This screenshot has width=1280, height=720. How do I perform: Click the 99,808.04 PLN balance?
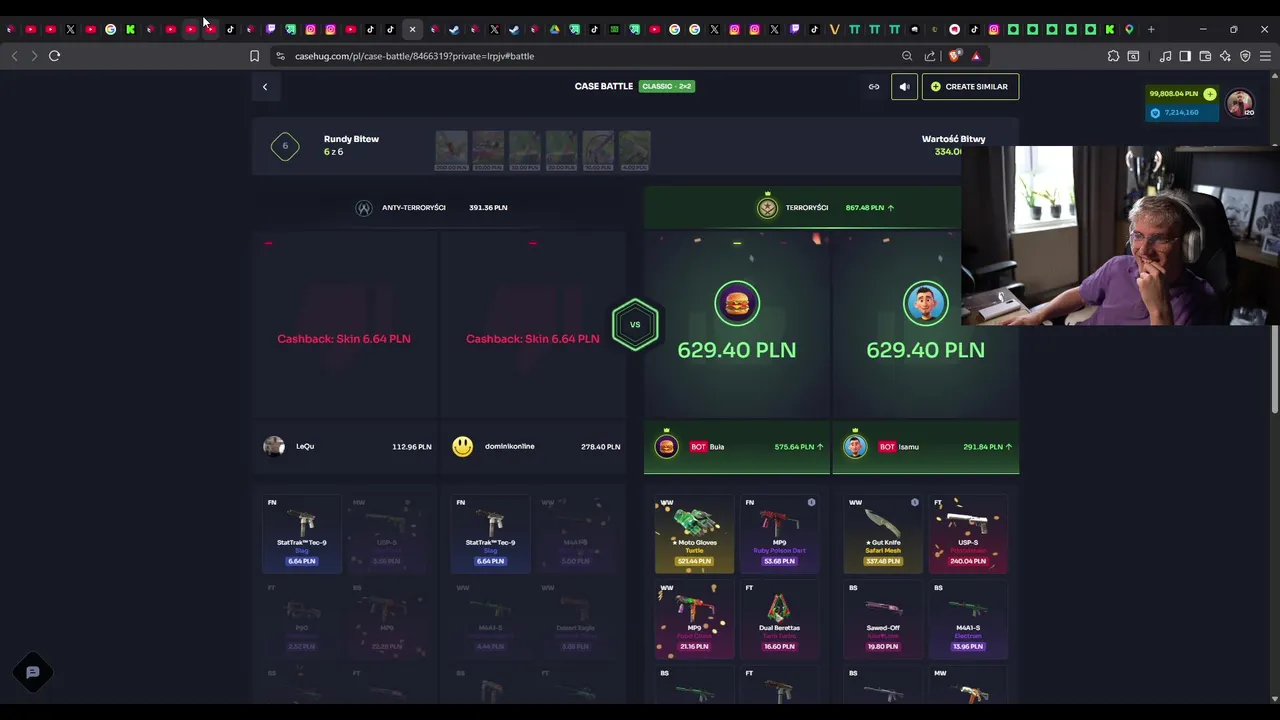click(1173, 94)
